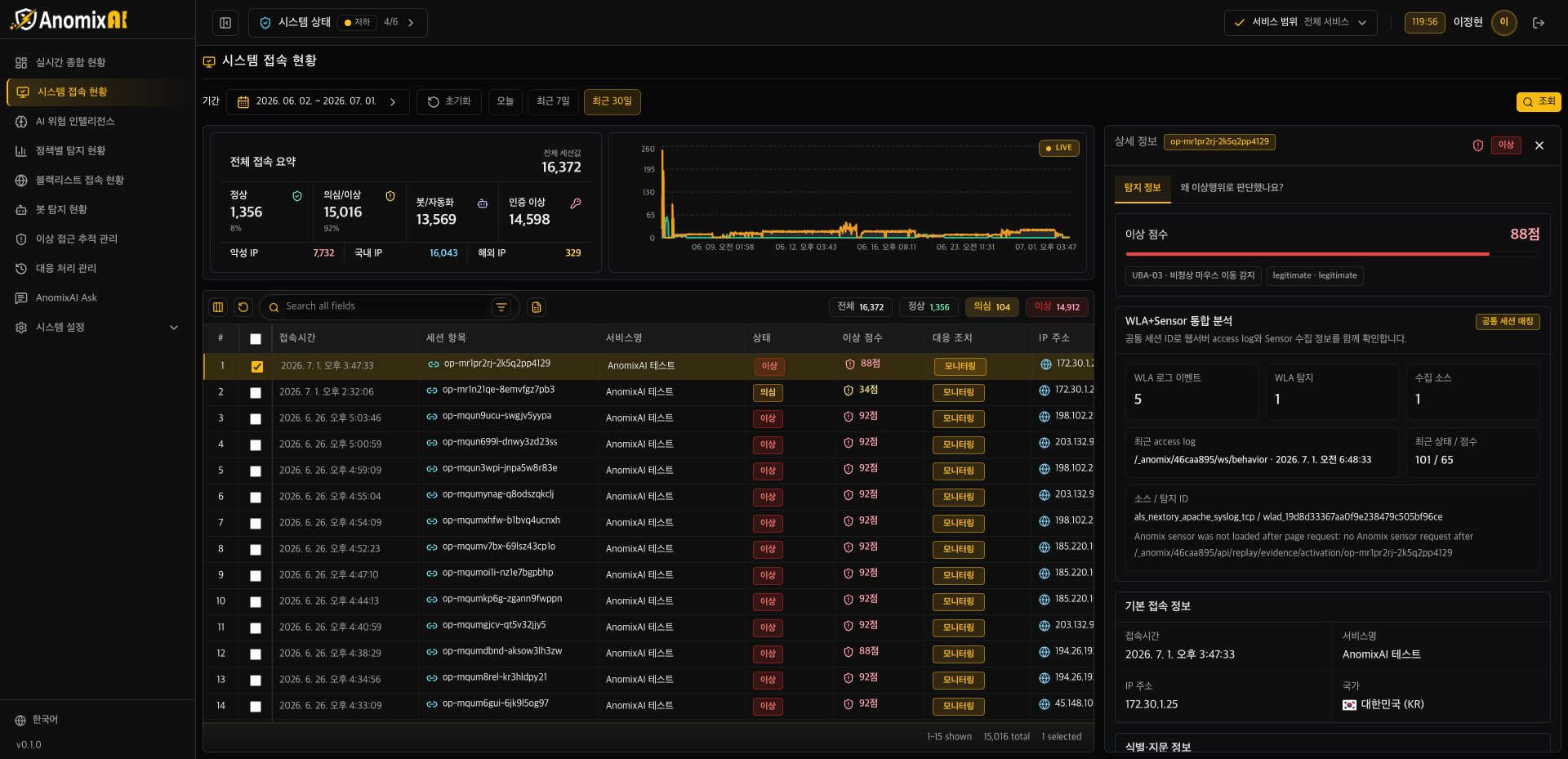Click the export document icon by search
1568x759 pixels.
pos(537,307)
